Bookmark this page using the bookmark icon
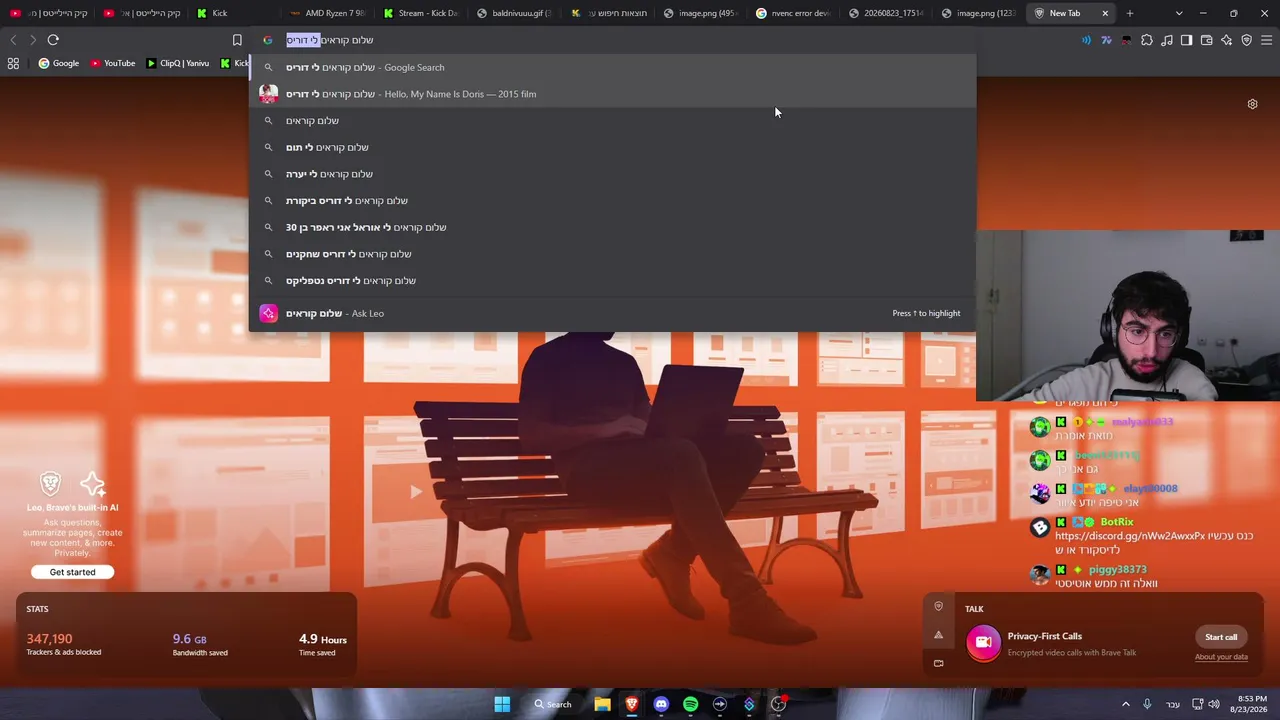Image resolution: width=1280 pixels, height=720 pixels. click(x=237, y=40)
